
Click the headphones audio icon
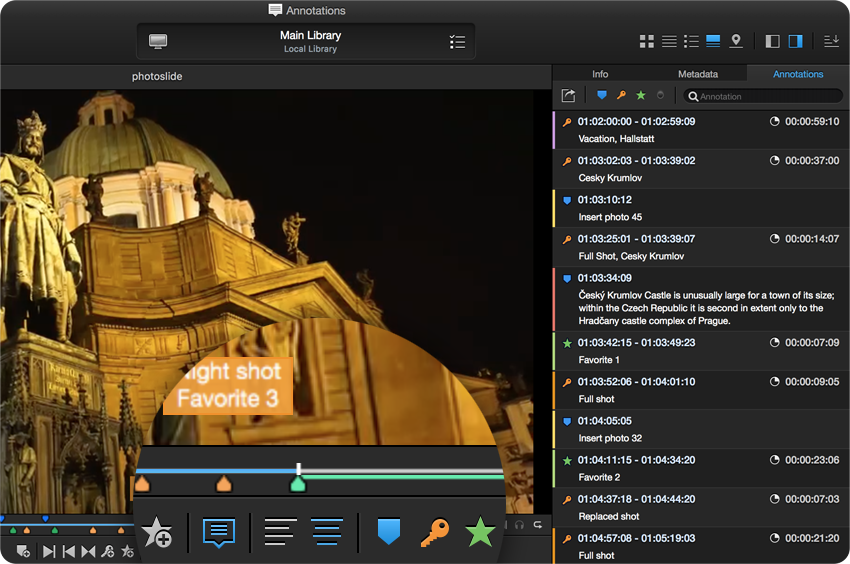point(519,524)
